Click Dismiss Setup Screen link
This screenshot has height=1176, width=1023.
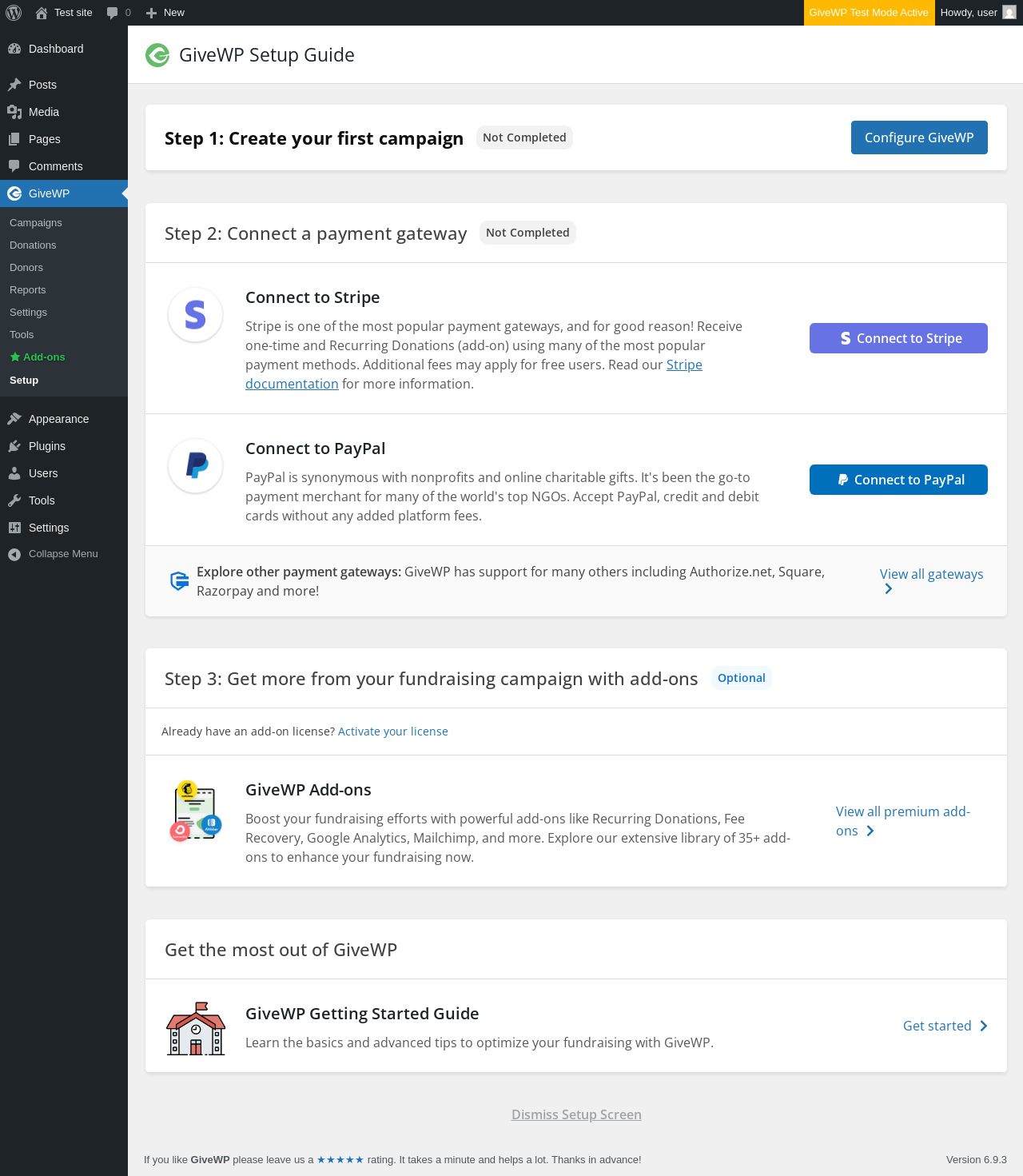[x=576, y=1114]
